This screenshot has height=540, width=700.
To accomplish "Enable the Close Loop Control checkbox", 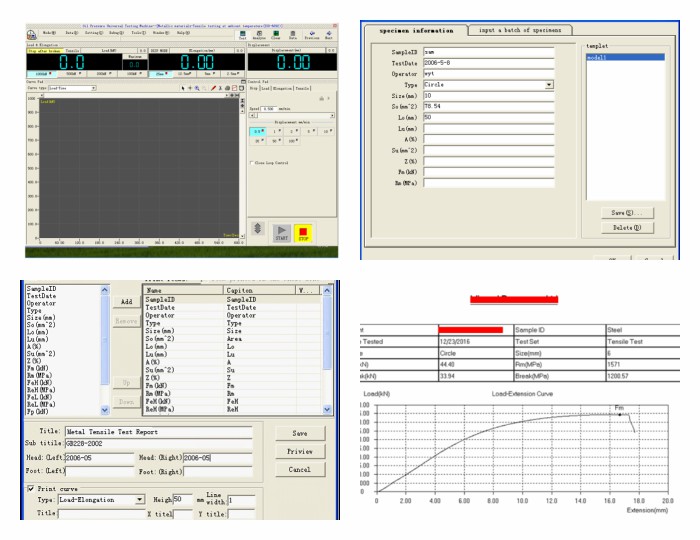I will coord(251,162).
